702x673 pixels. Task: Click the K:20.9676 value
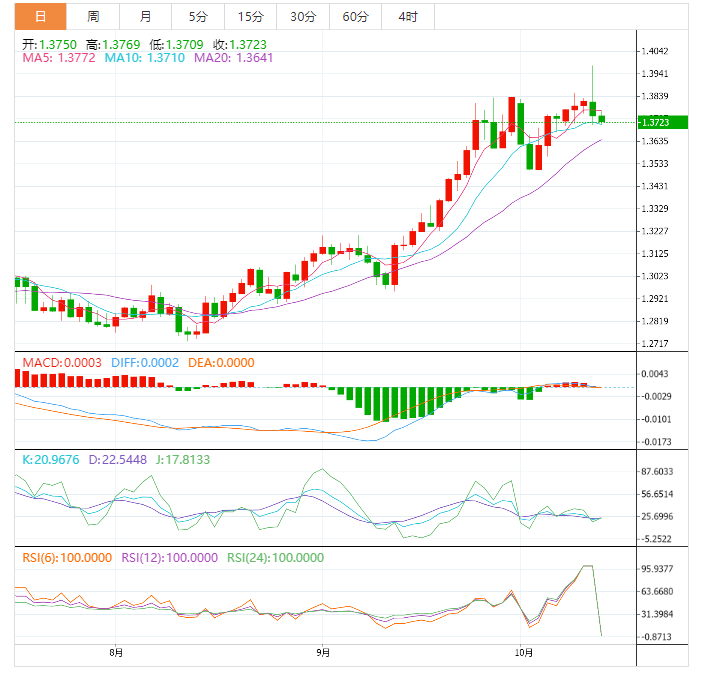pos(51,459)
